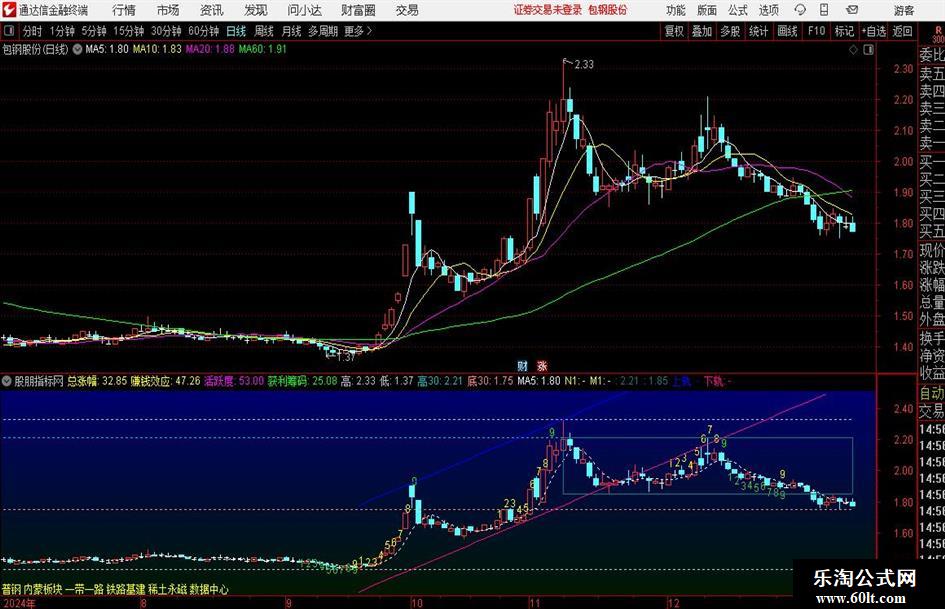Open the customer service headset icon
The image size is (945, 609).
tap(800, 10)
